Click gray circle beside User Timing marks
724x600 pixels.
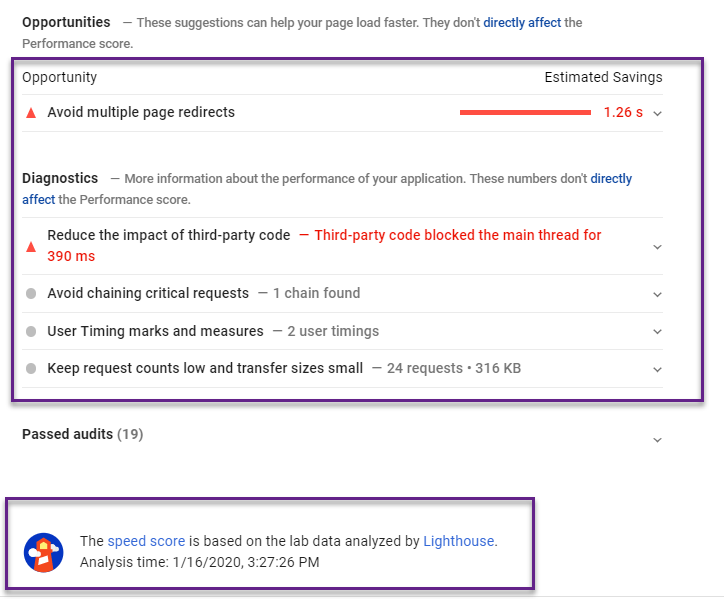(31, 331)
